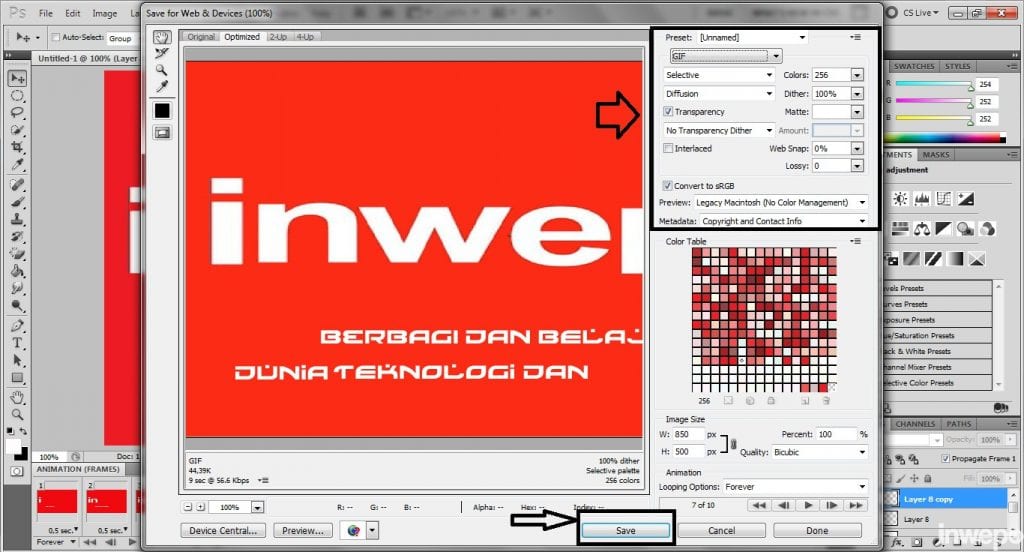Toggle Propagate Frame 1 checkbox

(x=946, y=459)
